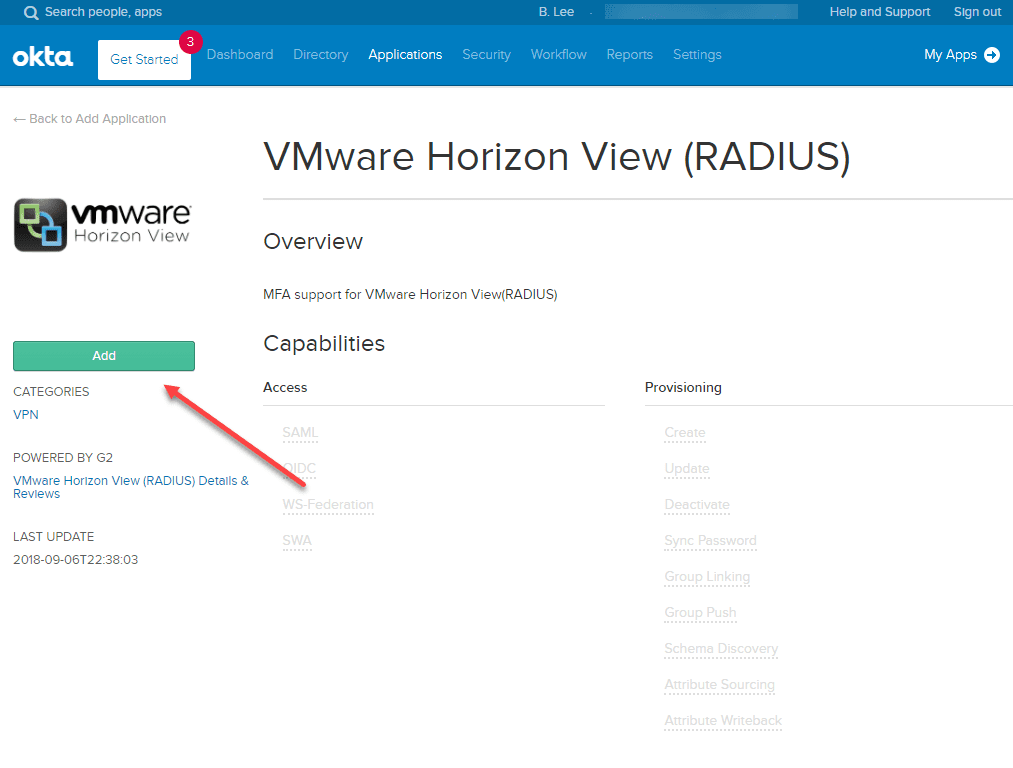Open VMware Horizon View Details & Reviews link
This screenshot has height=768, width=1013.
click(x=131, y=487)
